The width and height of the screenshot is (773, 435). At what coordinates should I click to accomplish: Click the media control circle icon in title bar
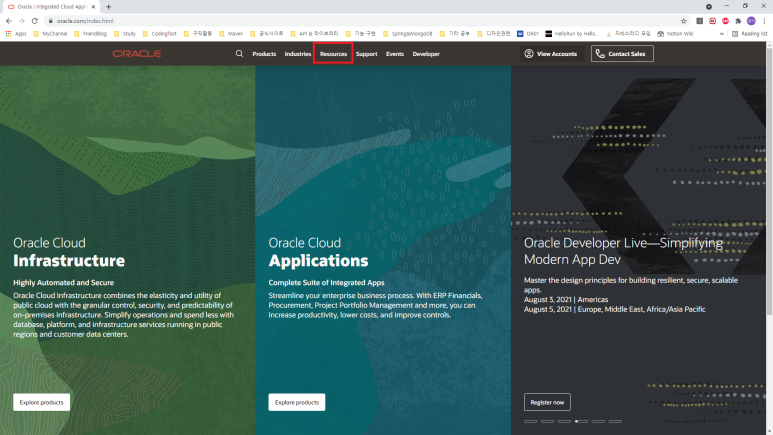pyautogui.click(x=708, y=6)
